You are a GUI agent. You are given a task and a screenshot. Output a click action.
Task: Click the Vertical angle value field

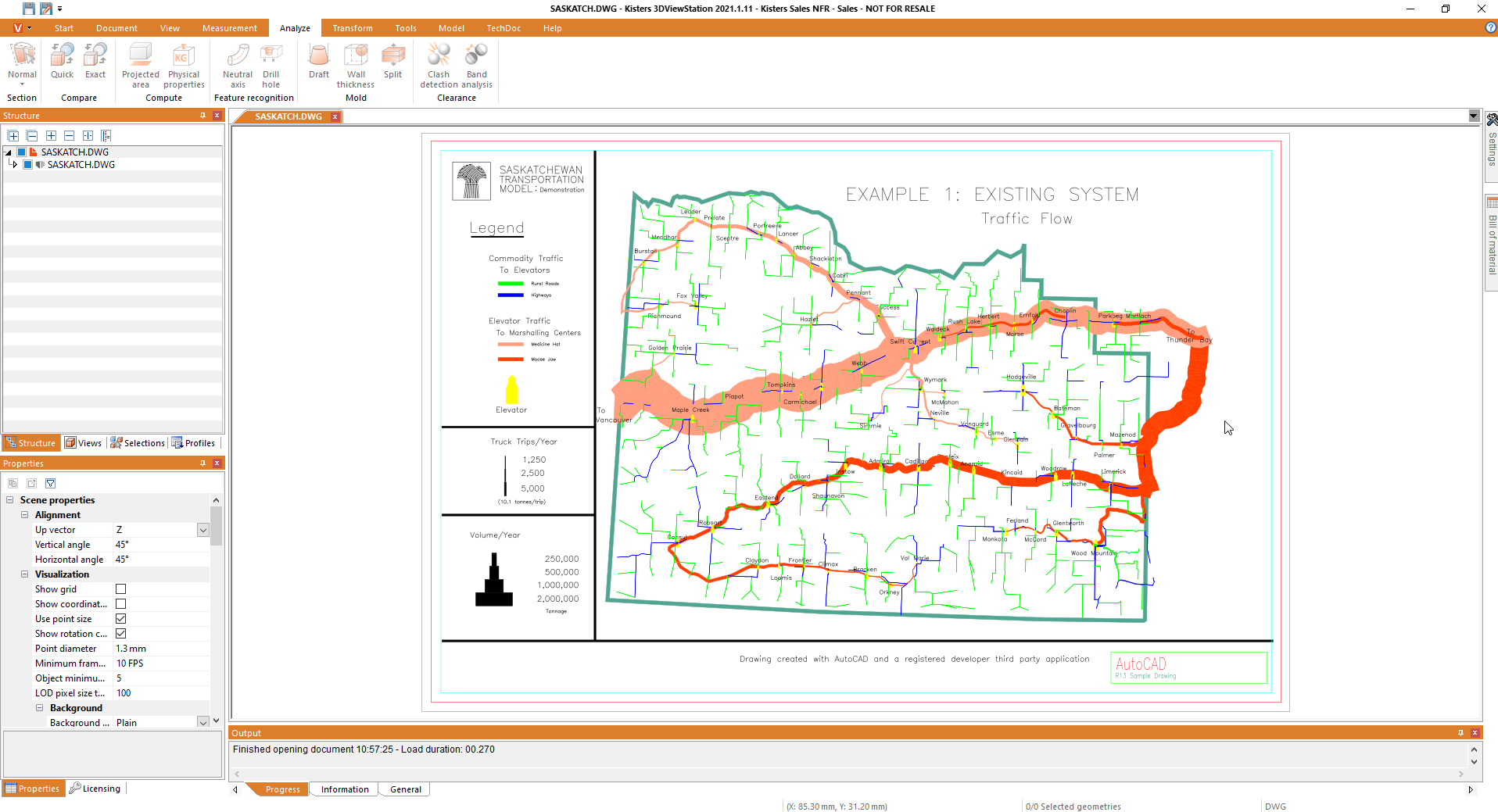point(162,545)
